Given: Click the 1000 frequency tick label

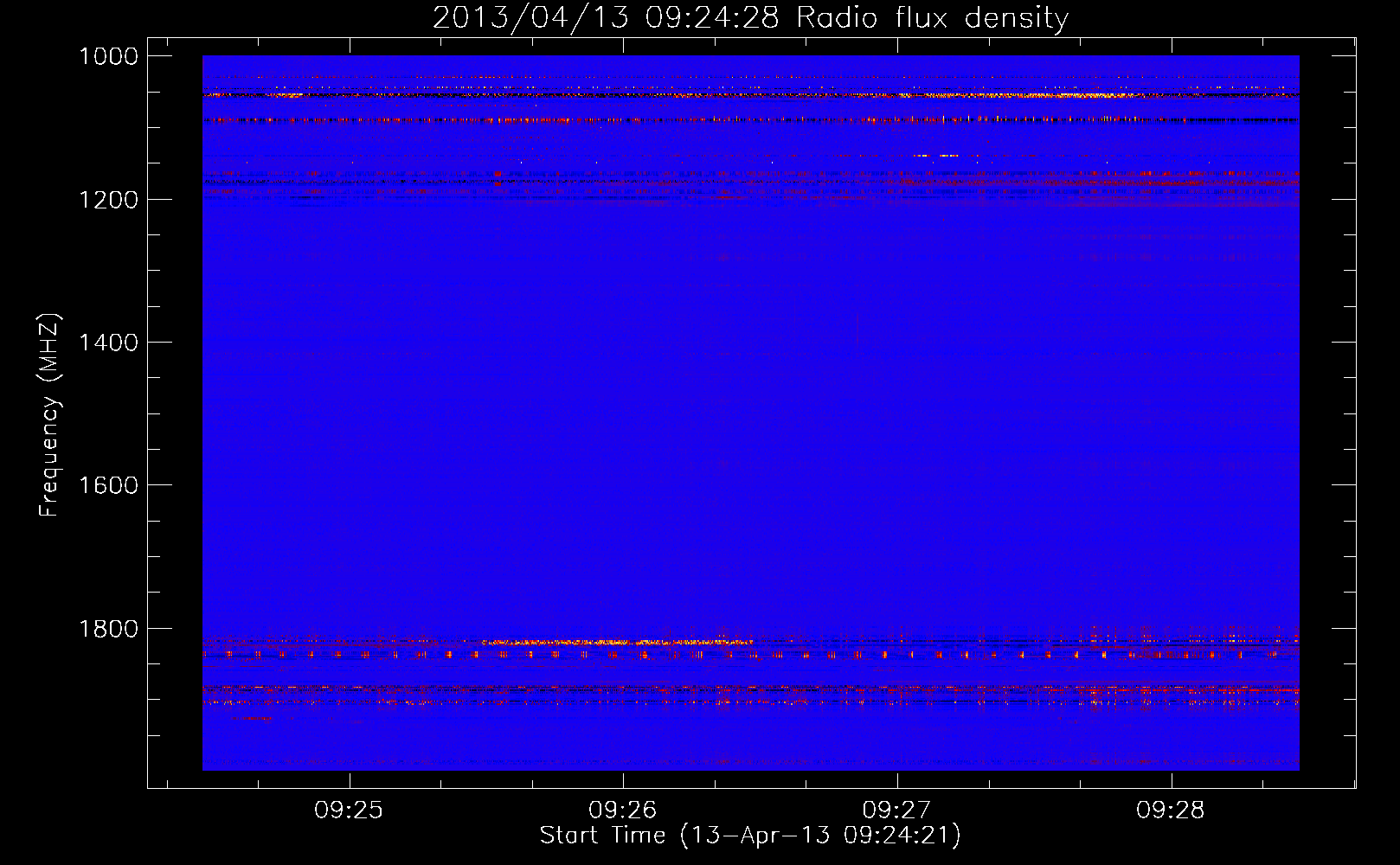Looking at the screenshot, I should tap(108, 56).
